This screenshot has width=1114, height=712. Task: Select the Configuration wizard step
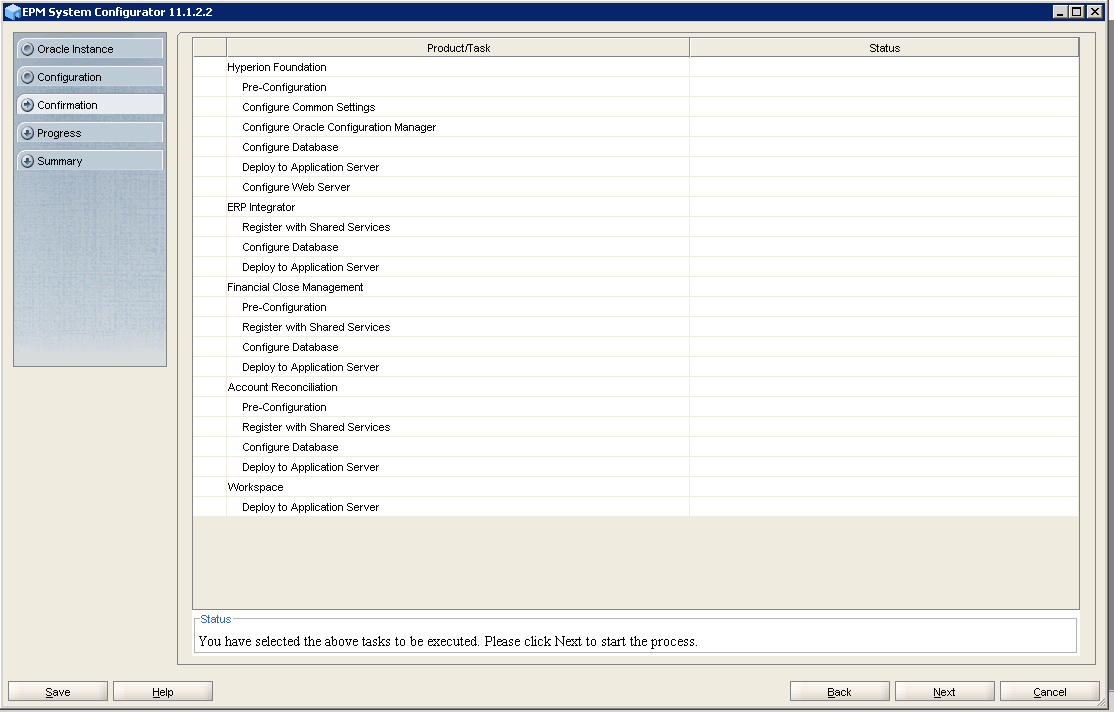point(90,77)
